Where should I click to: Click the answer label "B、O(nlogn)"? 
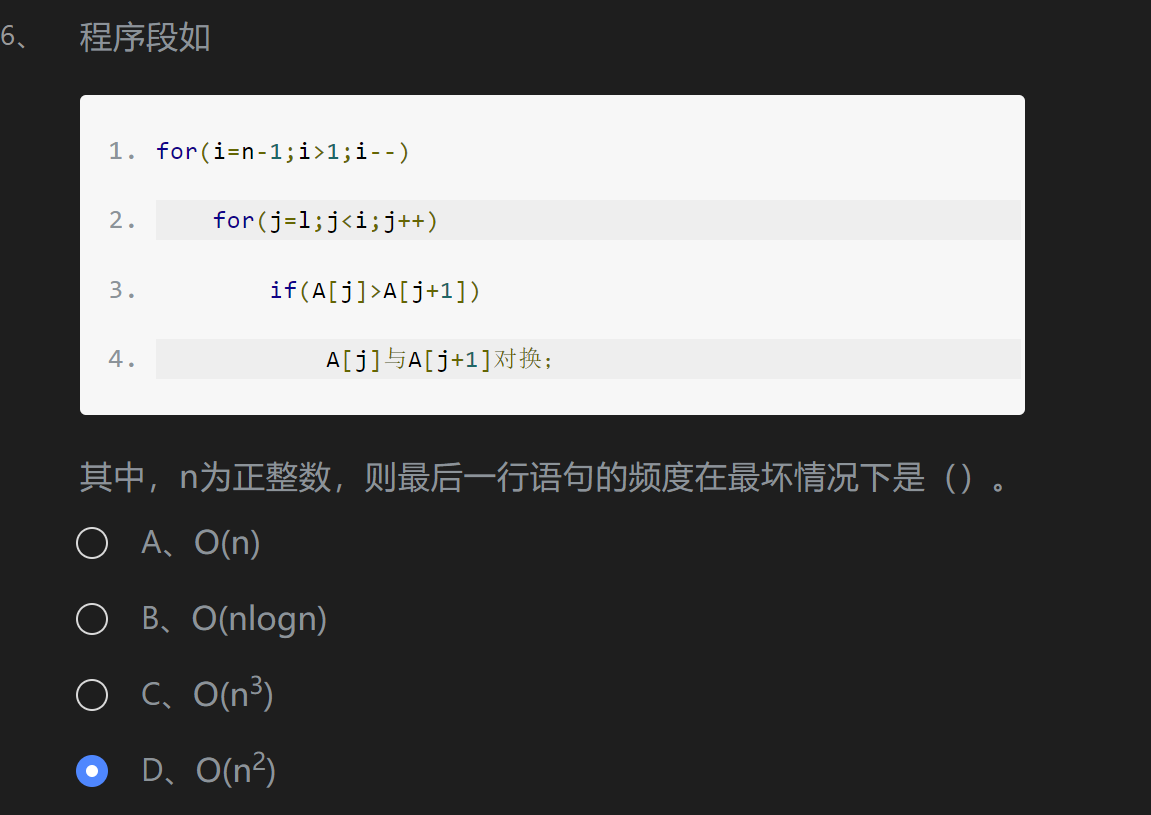[x=234, y=619]
